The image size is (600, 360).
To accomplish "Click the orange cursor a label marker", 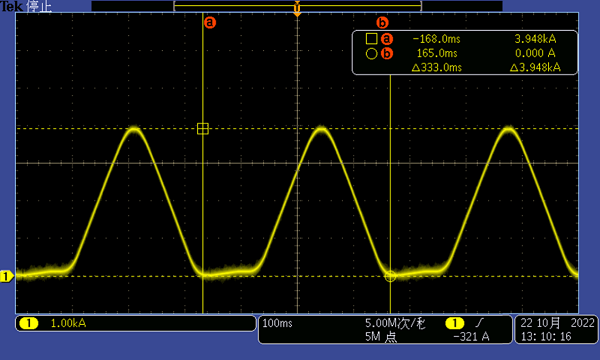I will click(210, 23).
